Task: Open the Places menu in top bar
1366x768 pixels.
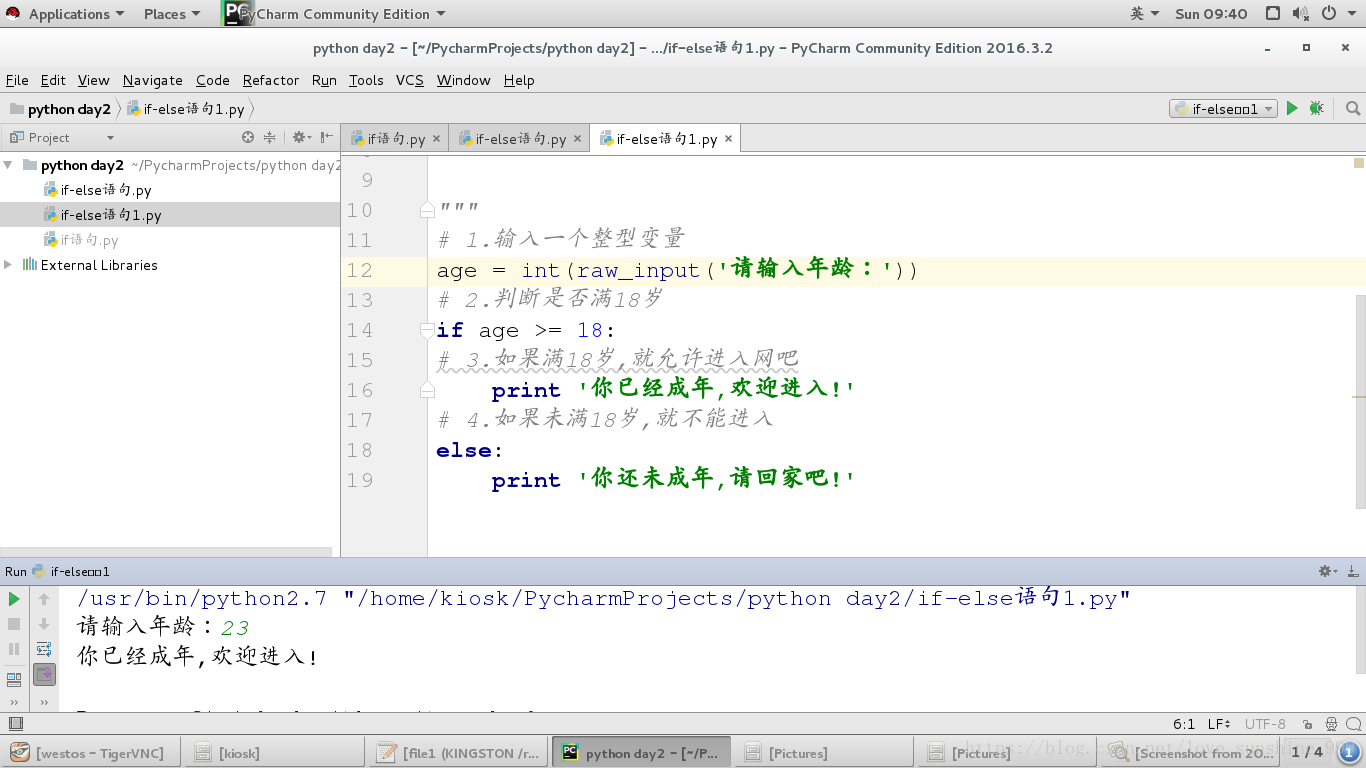Action: (171, 14)
